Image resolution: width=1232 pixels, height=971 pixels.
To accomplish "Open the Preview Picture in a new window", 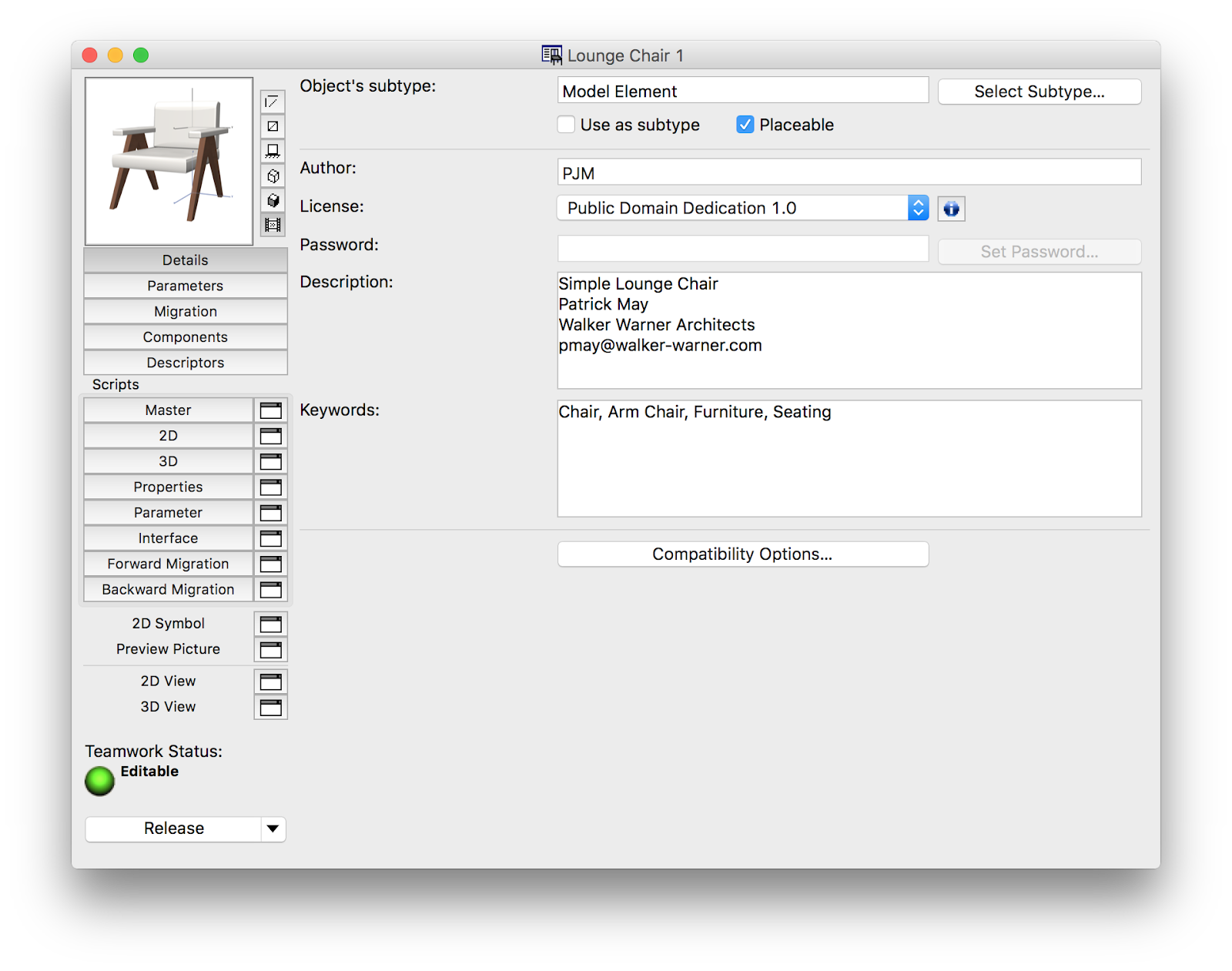I will (271, 649).
